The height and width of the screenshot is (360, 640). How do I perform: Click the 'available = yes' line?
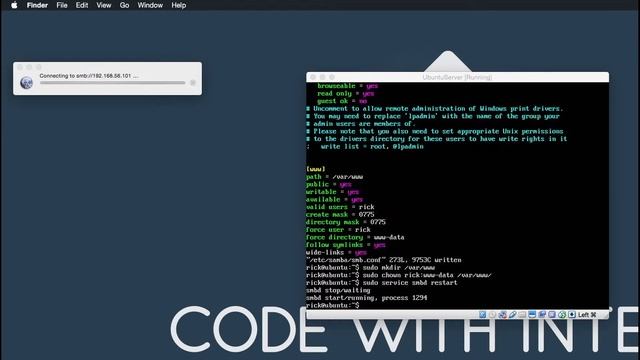click(334, 200)
